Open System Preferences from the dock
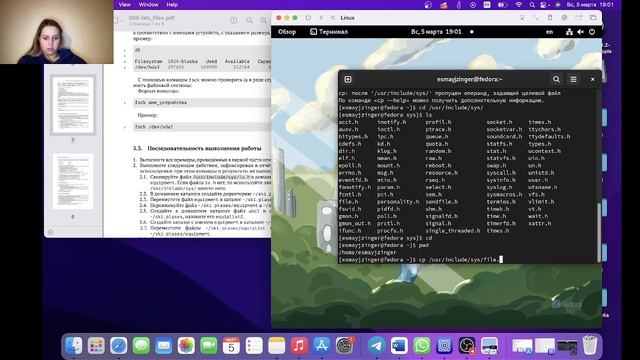Viewport: 640px width, 360px height. point(344,346)
